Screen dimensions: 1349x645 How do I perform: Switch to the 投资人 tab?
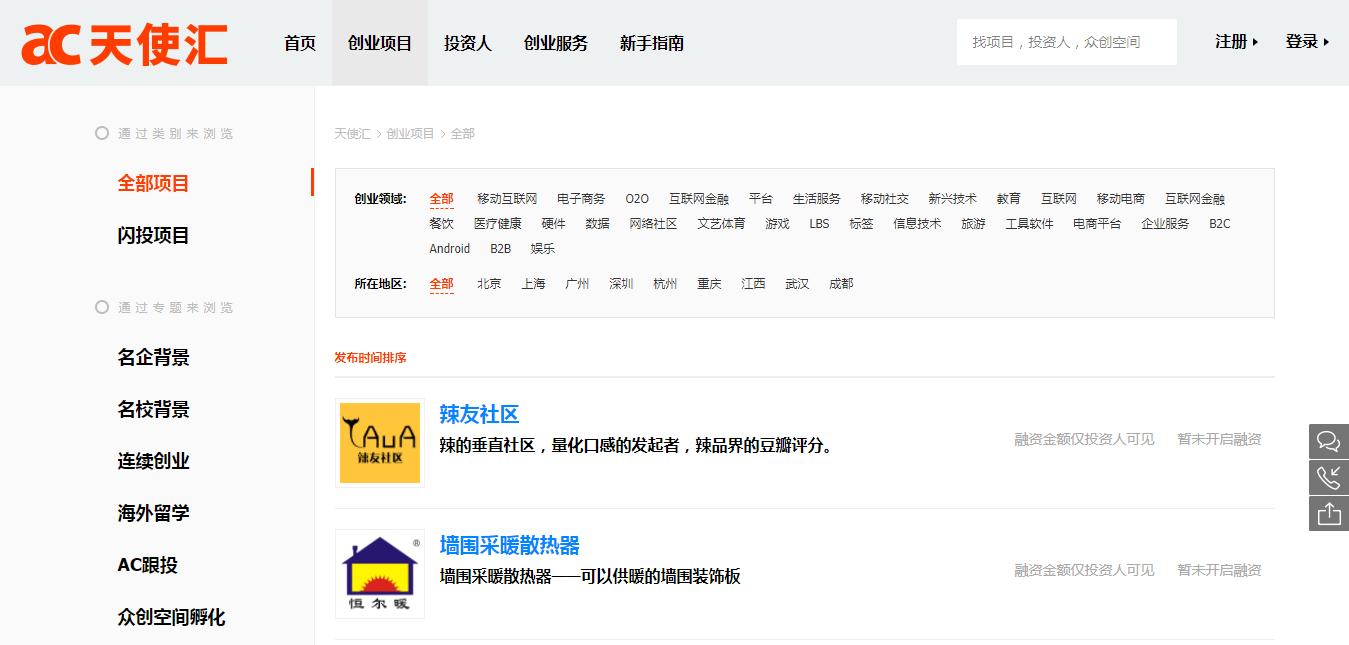(x=467, y=43)
